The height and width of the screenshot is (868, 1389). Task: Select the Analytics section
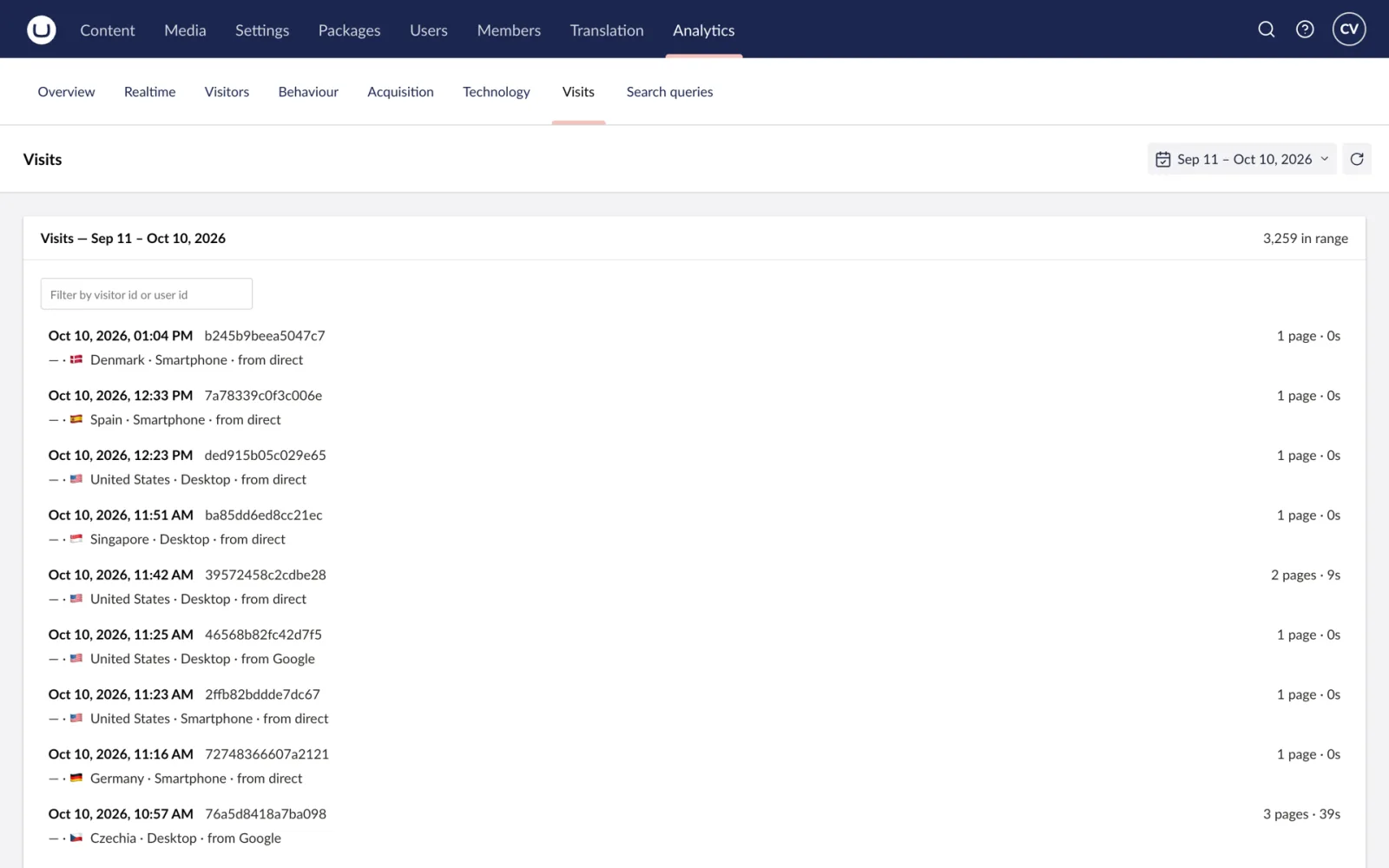coord(704,30)
